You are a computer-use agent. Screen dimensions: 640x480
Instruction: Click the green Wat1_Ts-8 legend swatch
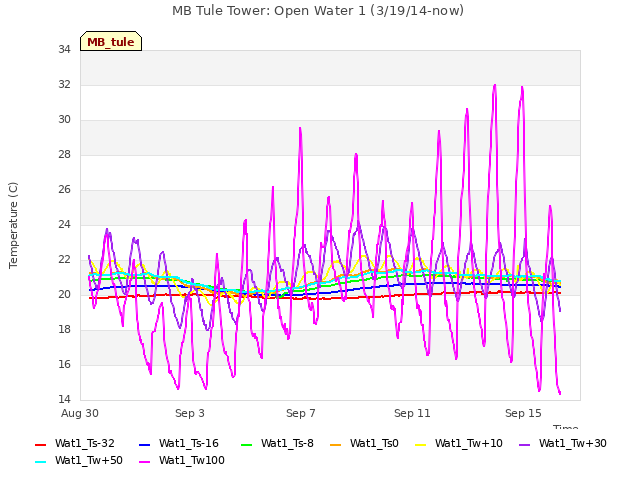(247, 444)
